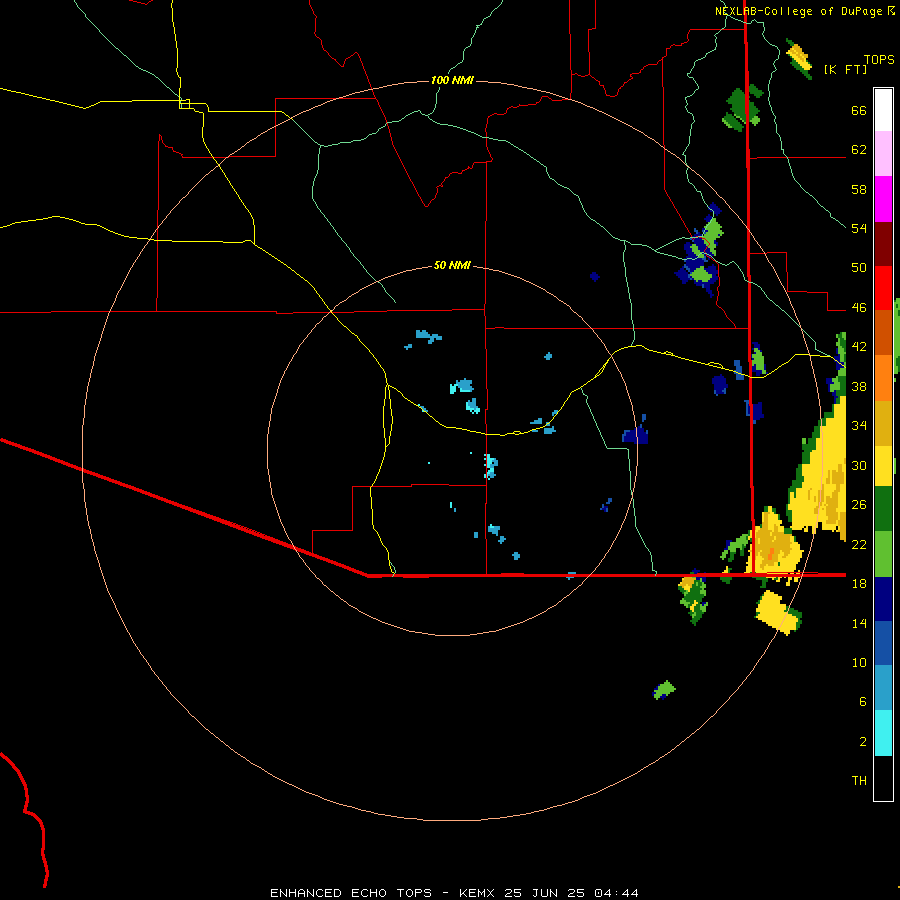This screenshot has width=900, height=900.
Task: Click the light green 26 legend swatch
Action: 883,553
